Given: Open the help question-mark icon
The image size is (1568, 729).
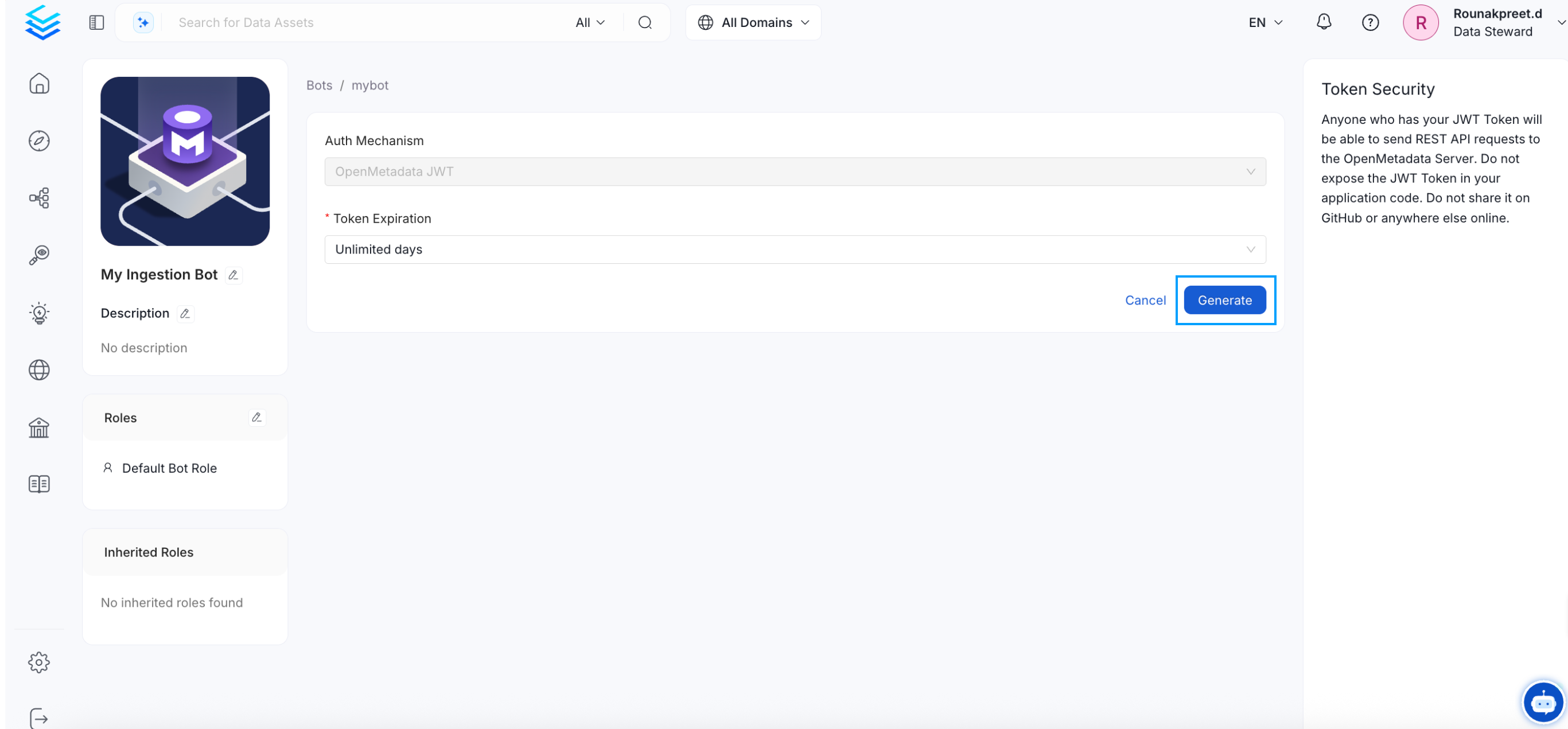Looking at the screenshot, I should (x=1370, y=22).
